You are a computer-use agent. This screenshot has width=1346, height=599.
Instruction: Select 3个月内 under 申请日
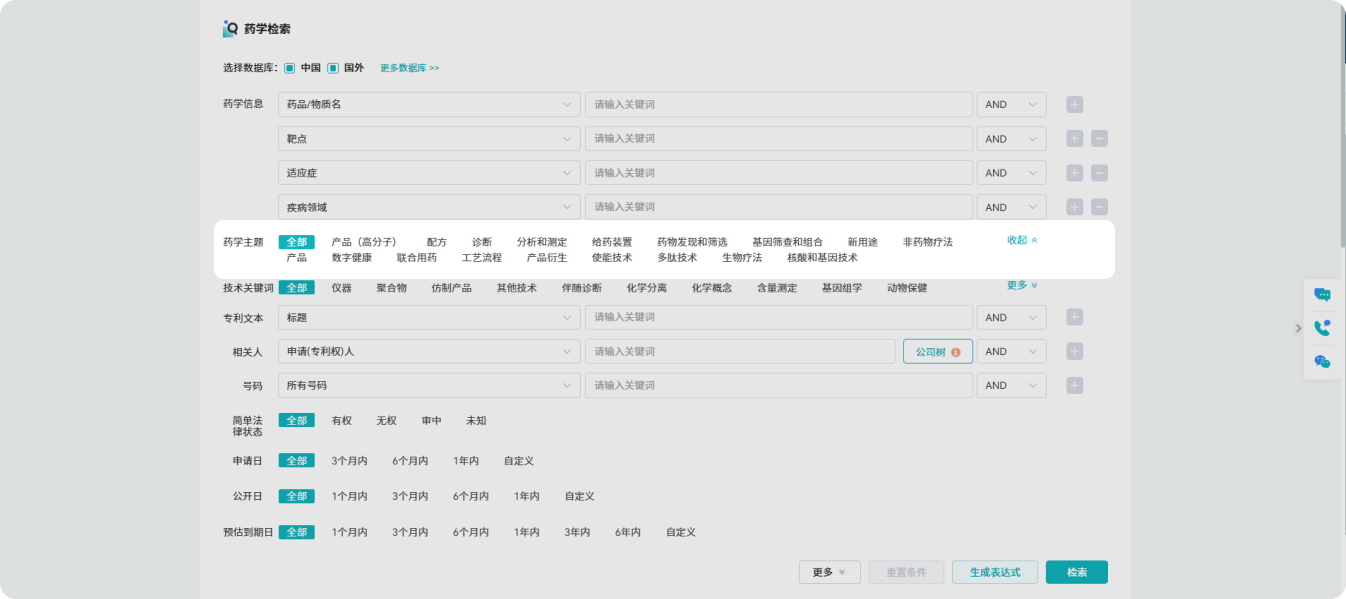[x=350, y=461]
